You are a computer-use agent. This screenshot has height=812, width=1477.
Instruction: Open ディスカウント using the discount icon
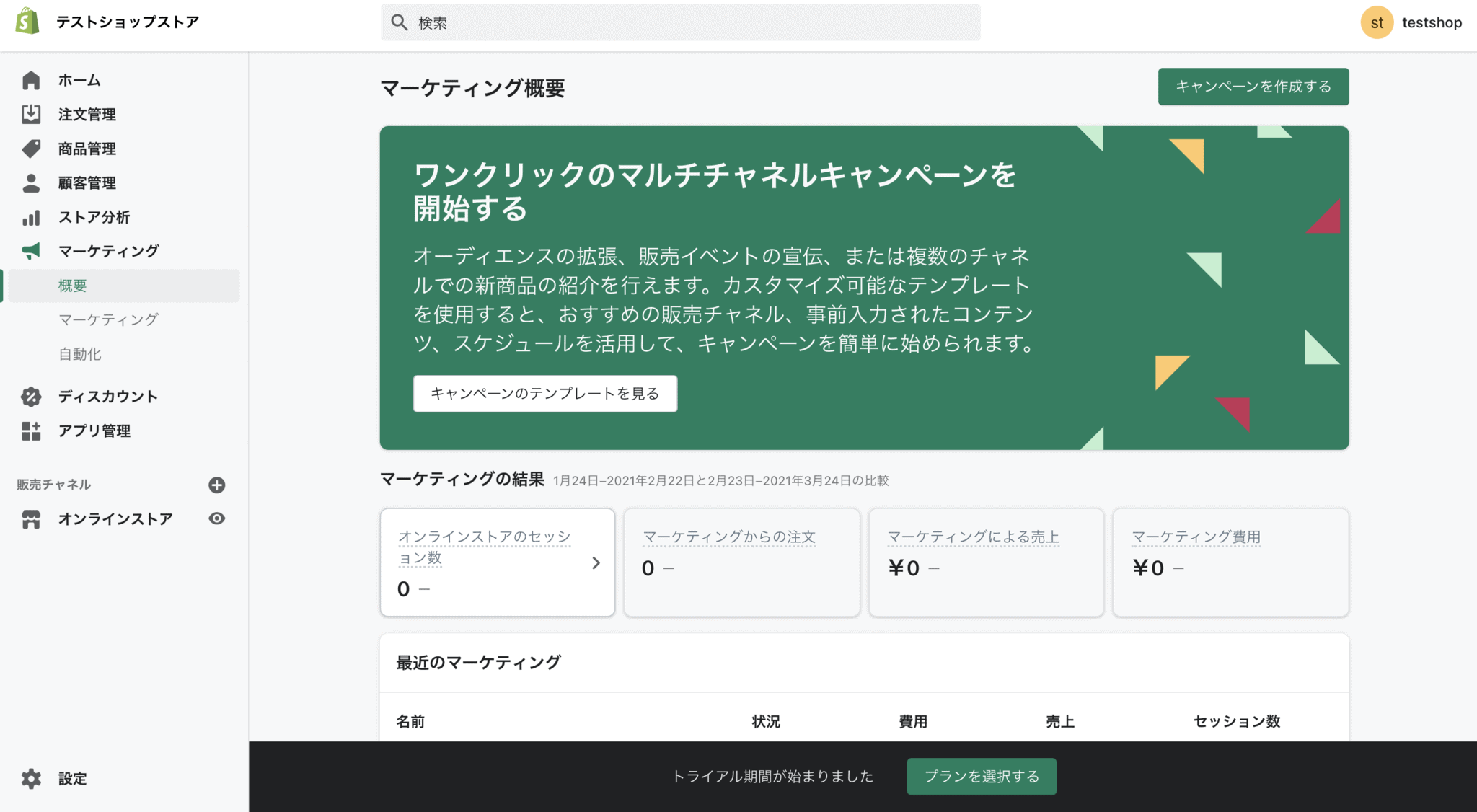31,396
